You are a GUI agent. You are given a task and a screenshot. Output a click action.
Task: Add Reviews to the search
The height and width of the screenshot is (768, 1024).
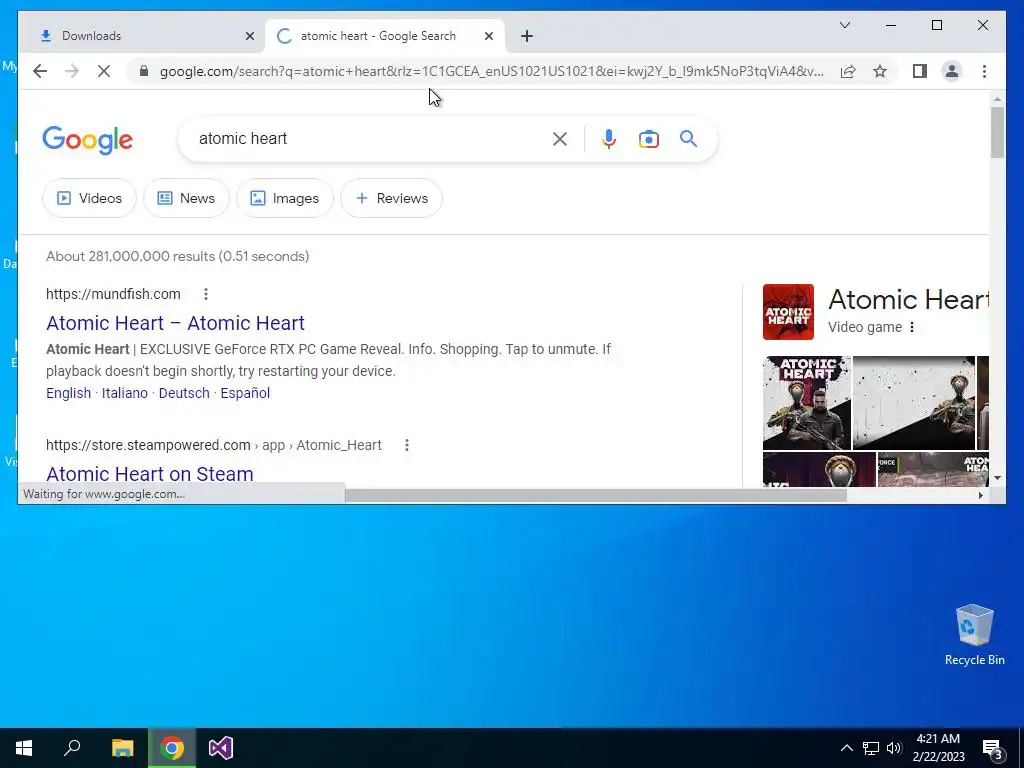(x=391, y=198)
